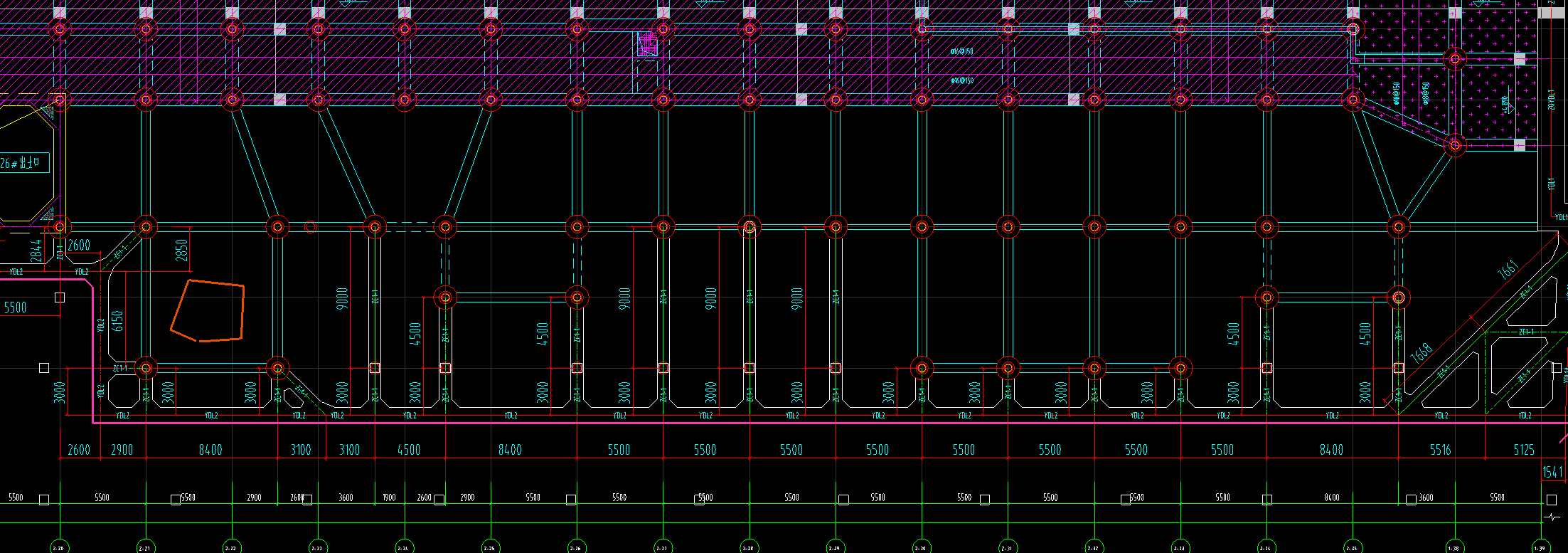The width and height of the screenshot is (1568, 553).
Task: Select the stair block symbol in hatching
Action: [646, 45]
